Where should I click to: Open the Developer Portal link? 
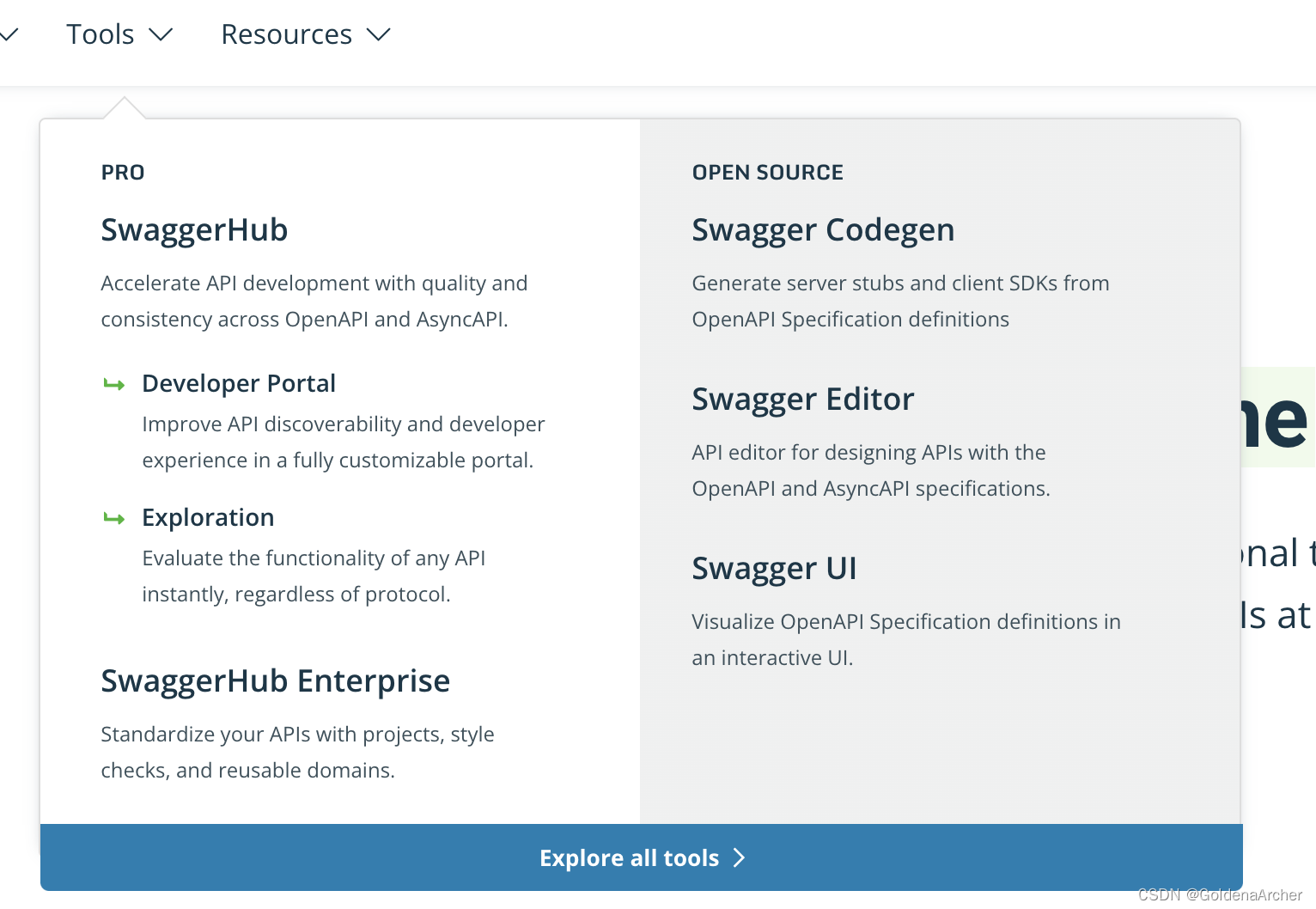pyautogui.click(x=239, y=383)
